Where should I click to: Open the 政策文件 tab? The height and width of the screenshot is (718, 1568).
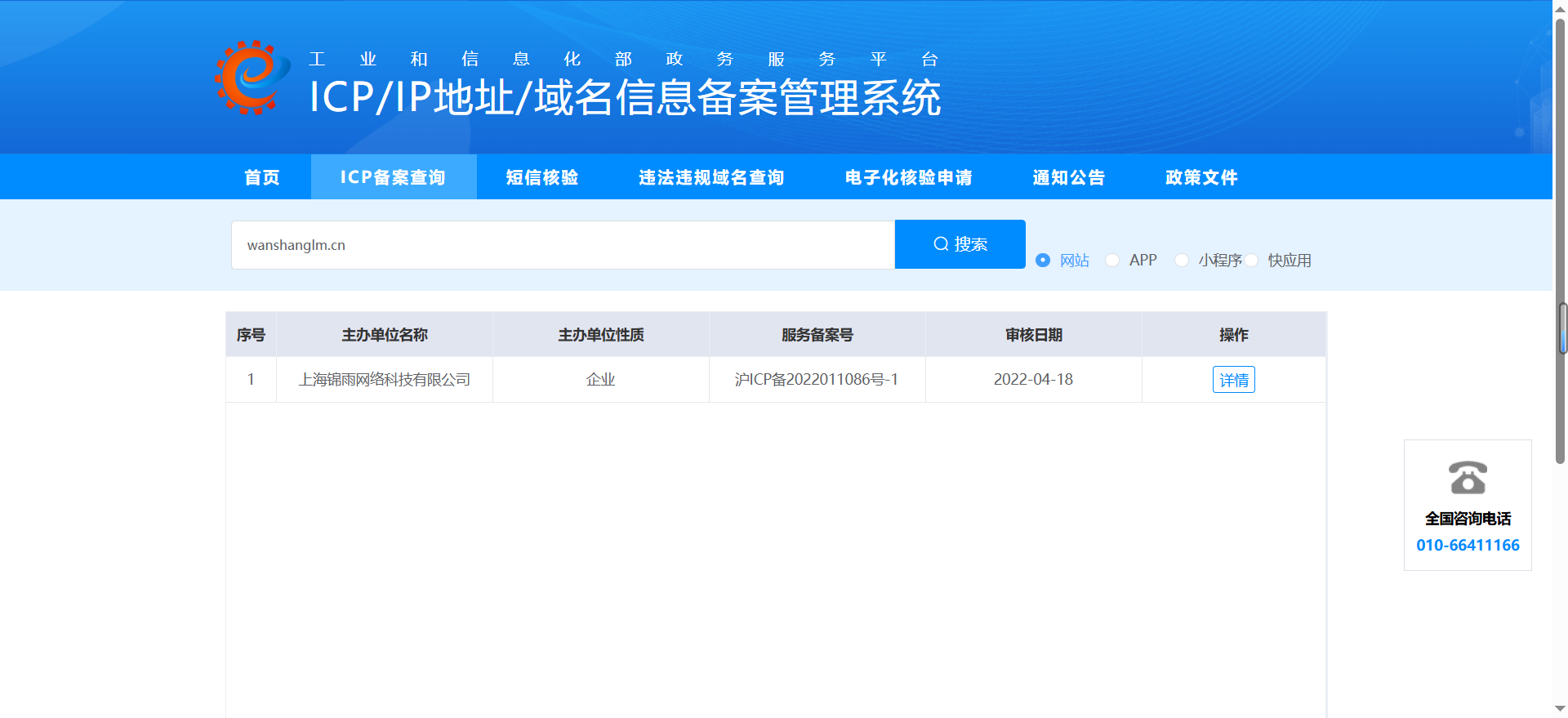(x=1202, y=177)
